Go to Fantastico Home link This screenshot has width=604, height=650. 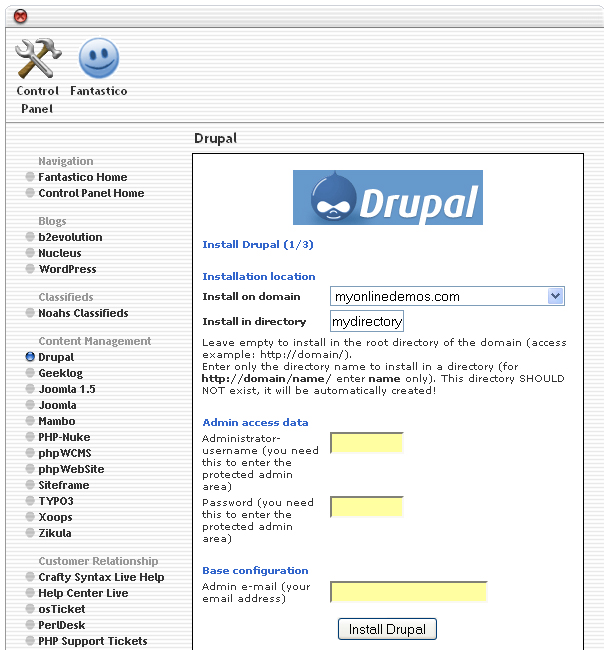pyautogui.click(x=82, y=177)
